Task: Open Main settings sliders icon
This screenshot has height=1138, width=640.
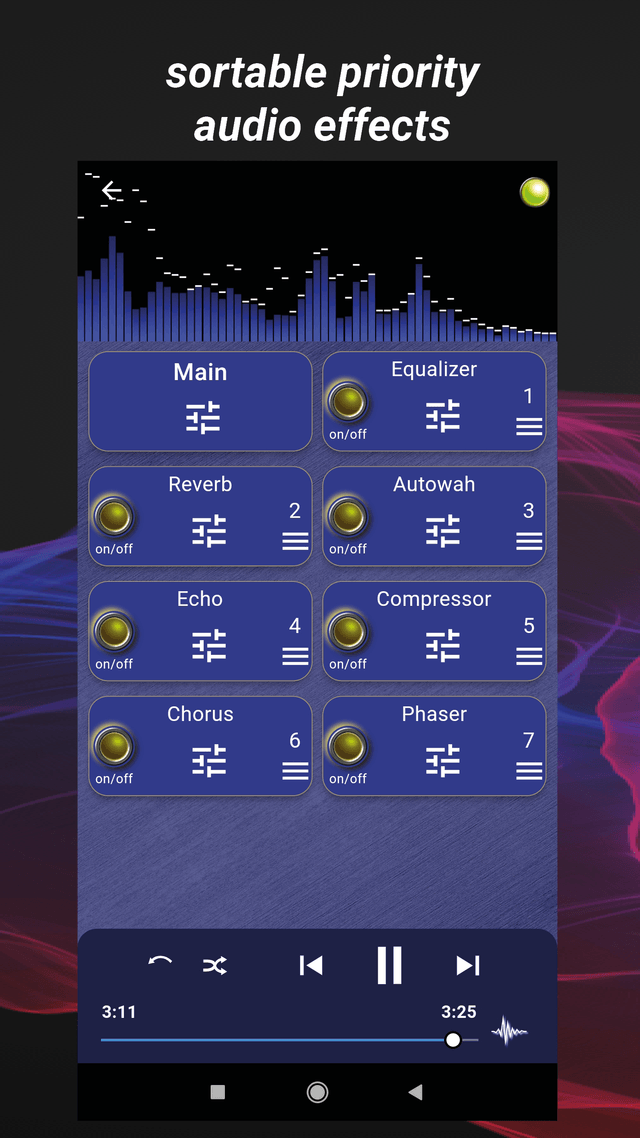Action: coord(202,417)
